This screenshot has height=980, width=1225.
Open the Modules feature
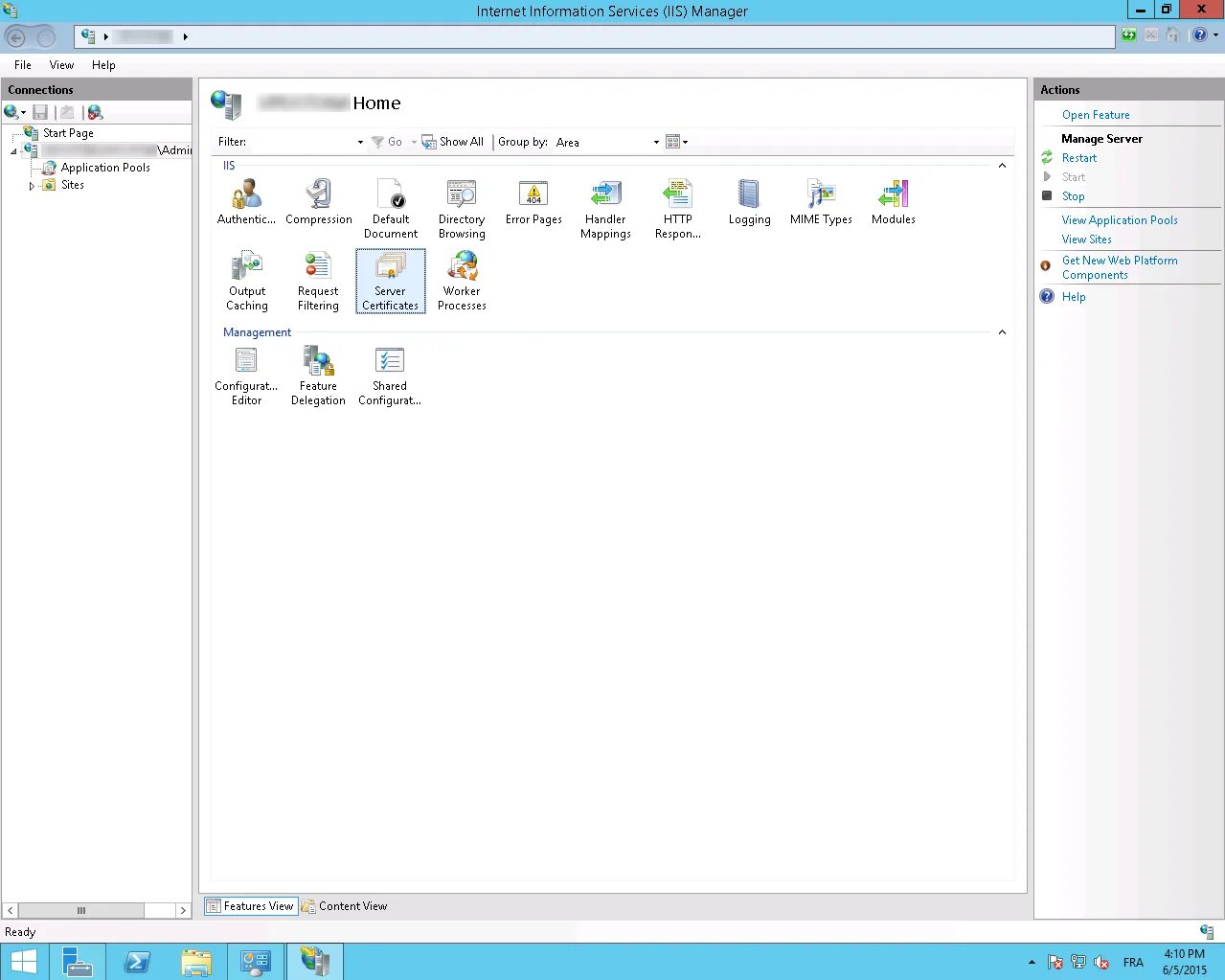pos(893,202)
